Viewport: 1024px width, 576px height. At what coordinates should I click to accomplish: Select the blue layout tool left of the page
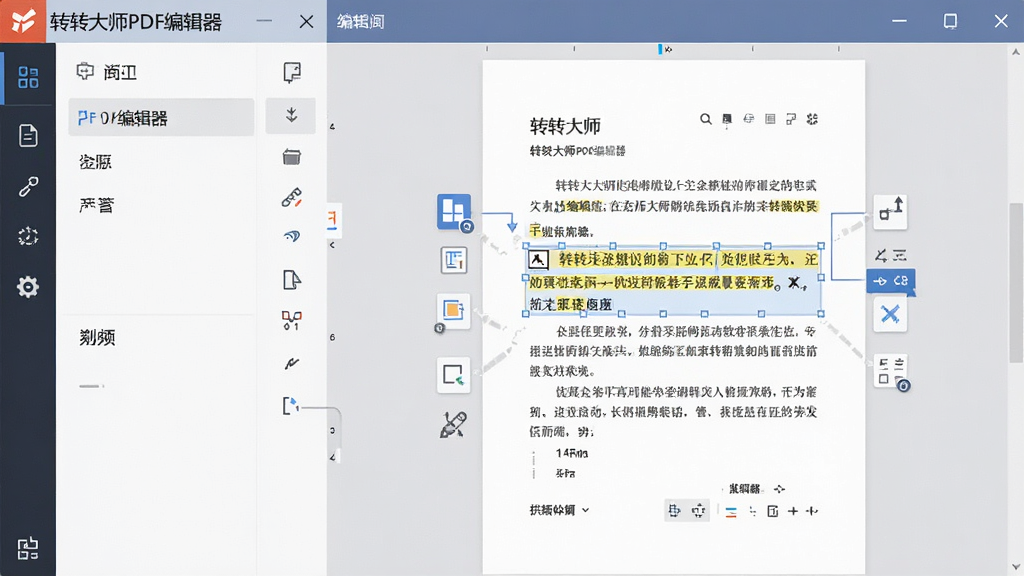tap(454, 212)
